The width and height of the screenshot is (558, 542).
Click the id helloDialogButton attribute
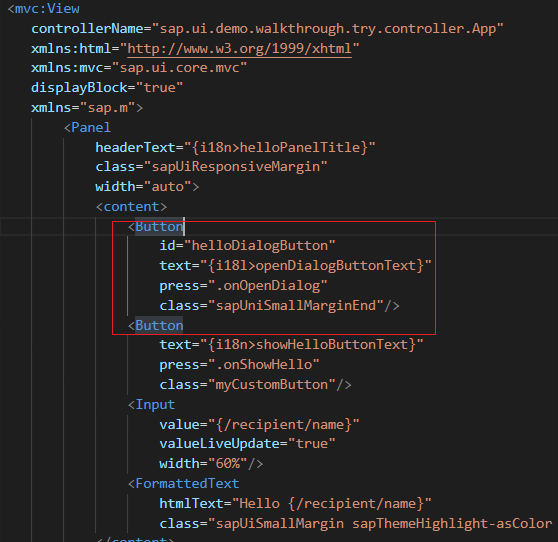coord(247,246)
